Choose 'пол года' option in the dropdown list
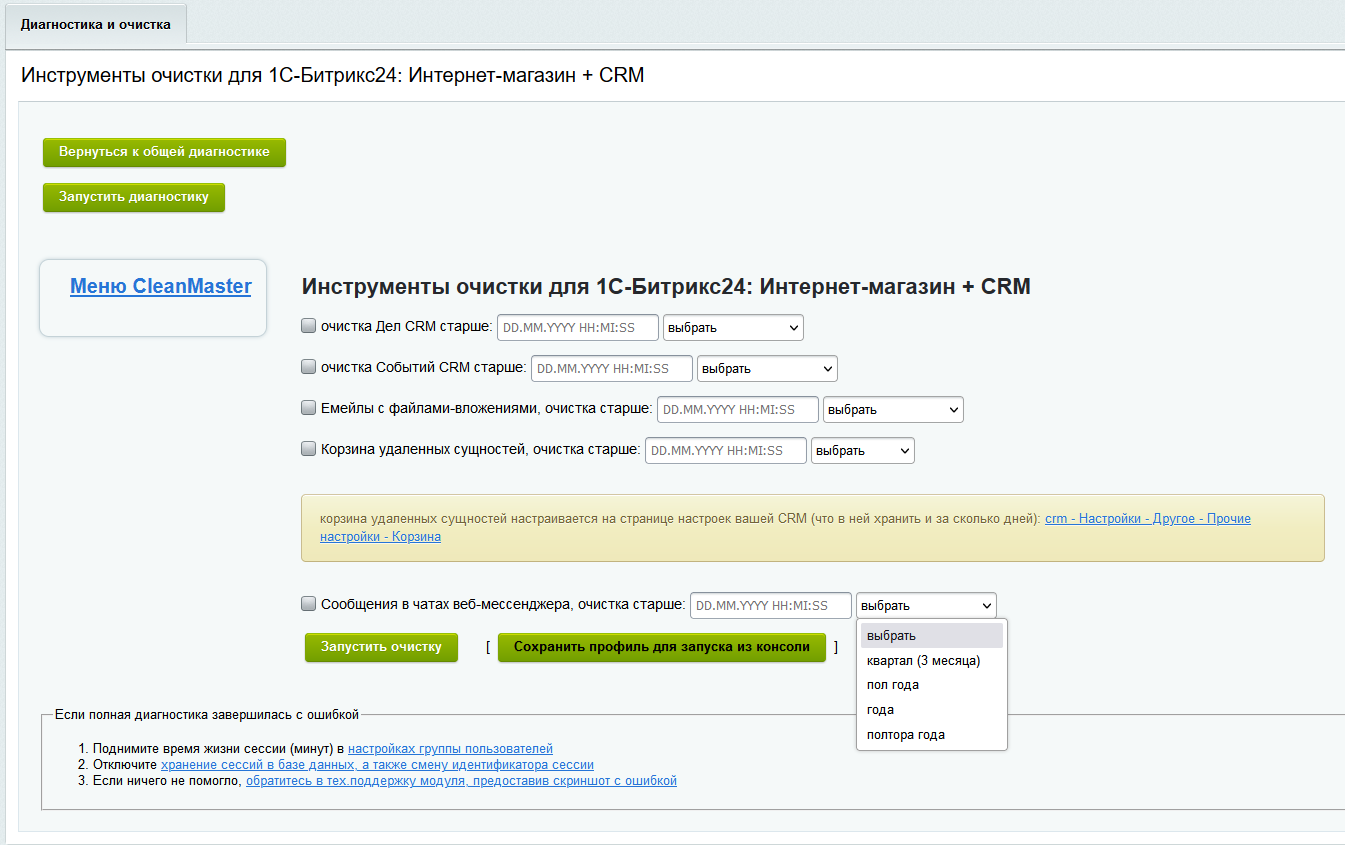 click(x=893, y=685)
